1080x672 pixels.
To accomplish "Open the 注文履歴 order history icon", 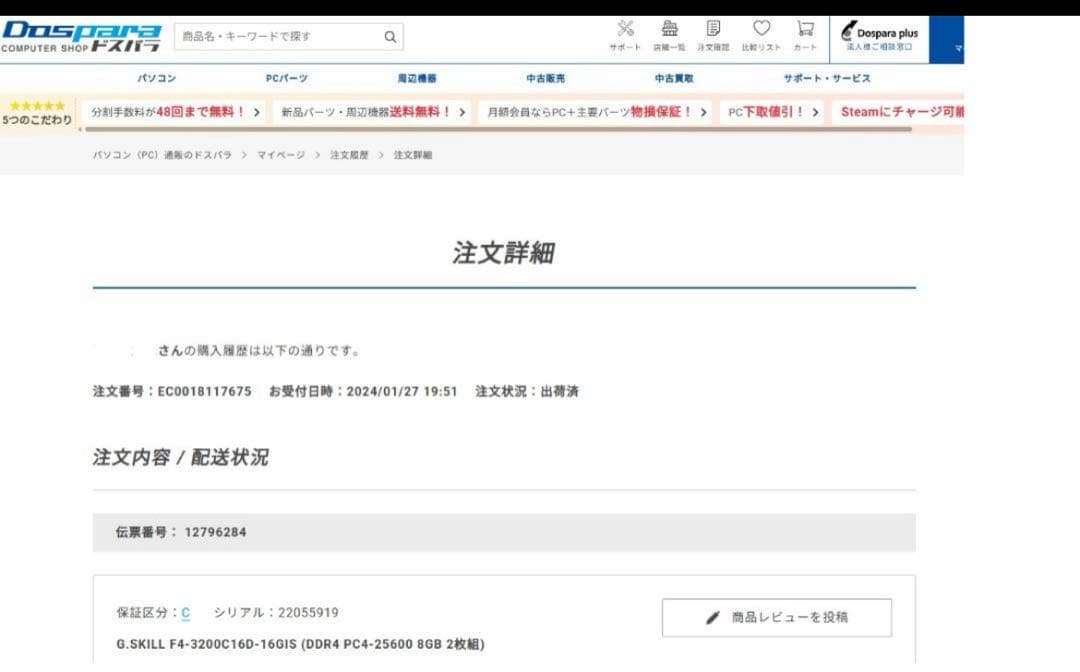I will [x=713, y=35].
